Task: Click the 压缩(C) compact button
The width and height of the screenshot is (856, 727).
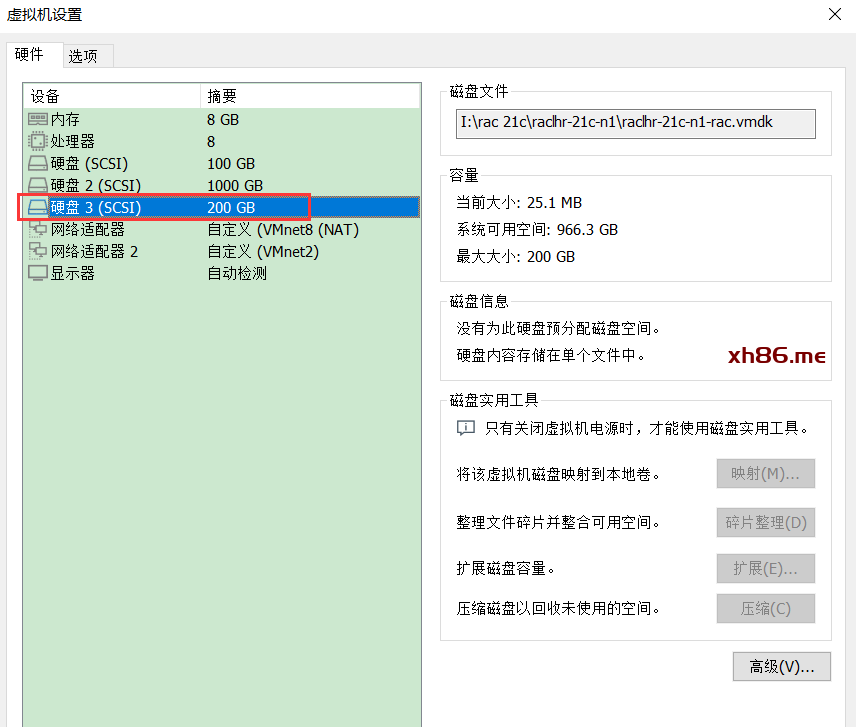Action: click(766, 608)
